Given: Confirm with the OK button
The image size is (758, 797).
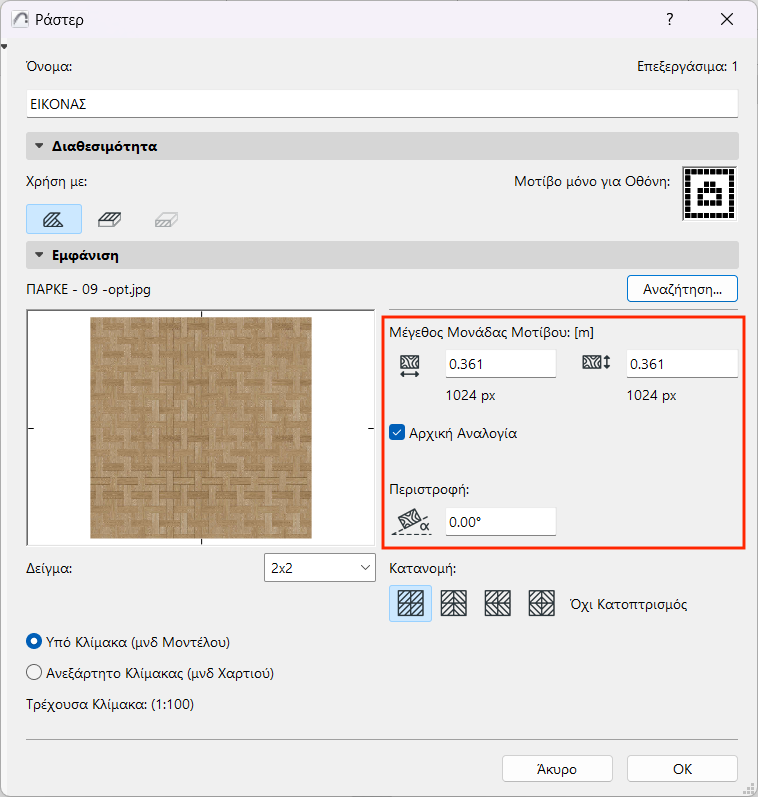Looking at the screenshot, I should tap(682, 769).
